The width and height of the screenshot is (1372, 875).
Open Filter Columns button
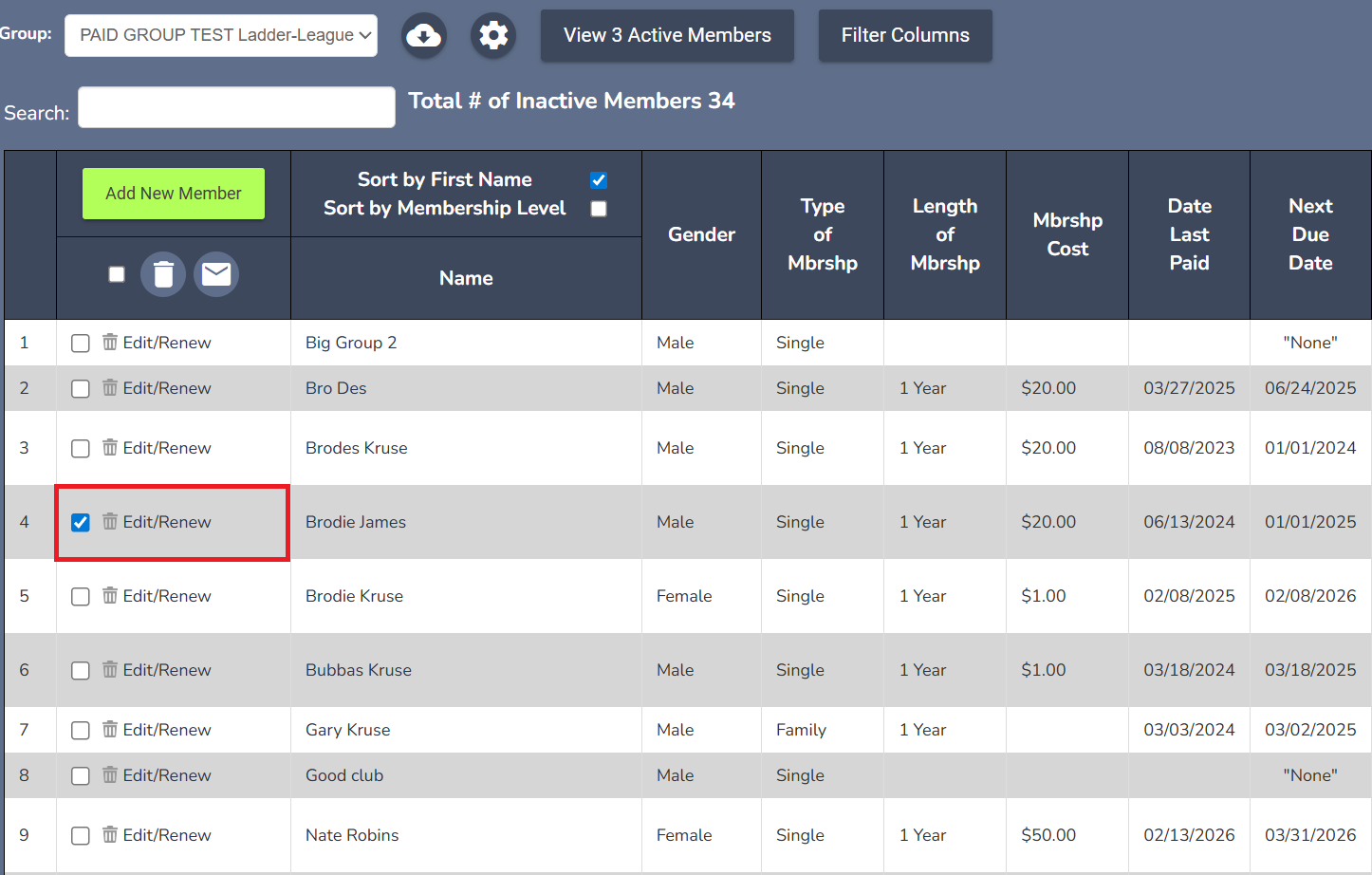(x=905, y=35)
